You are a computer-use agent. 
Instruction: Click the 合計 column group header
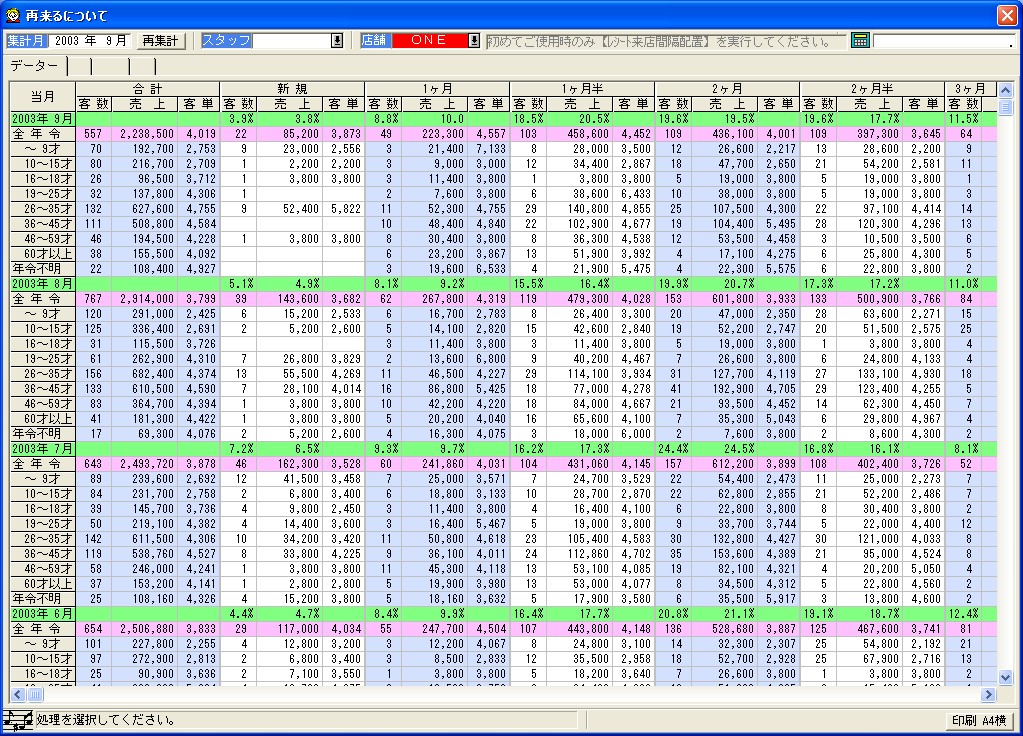[x=147, y=89]
